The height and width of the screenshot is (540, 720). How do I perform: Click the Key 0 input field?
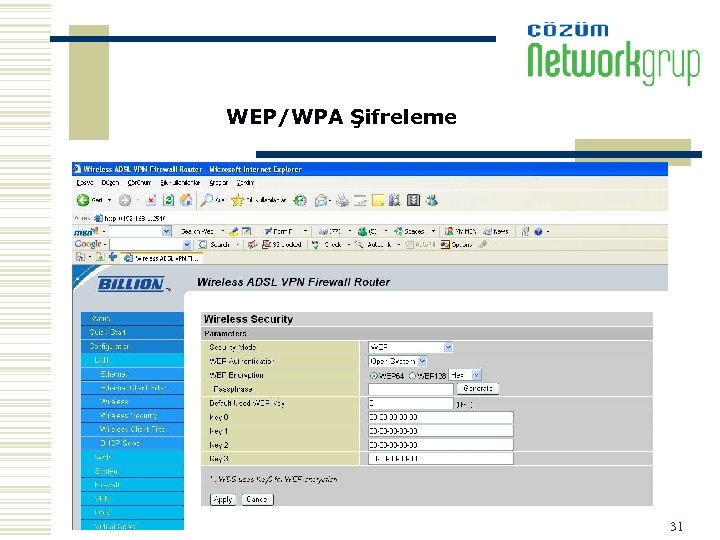coord(441,417)
